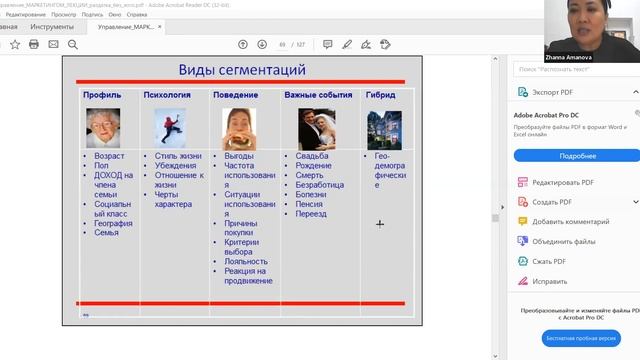
Task: Click Бесплатная пробная версия button
Action: 581,338
